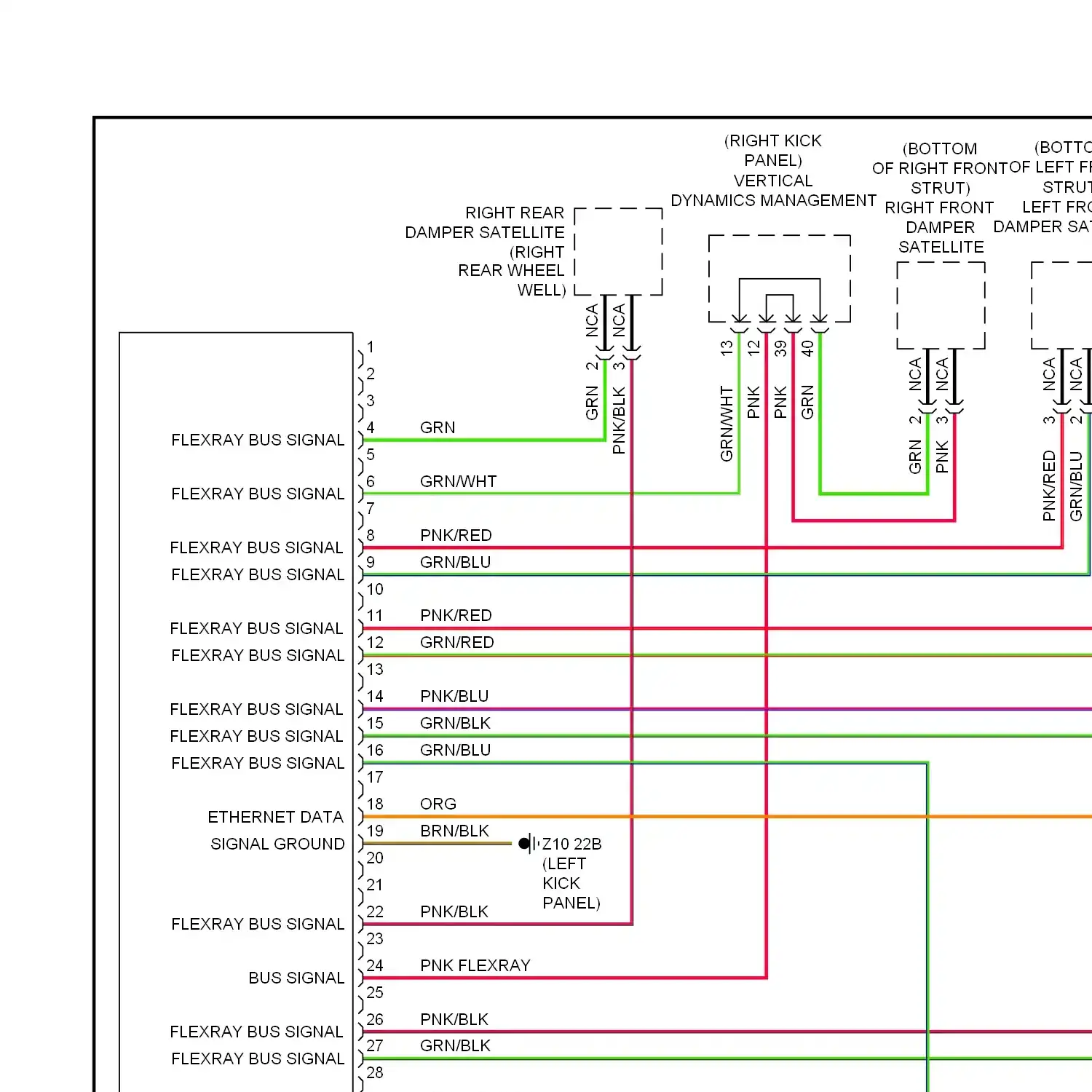
Task: Click the '(RIGHT REAR WHEEL WELL)' text
Action: 512,271
